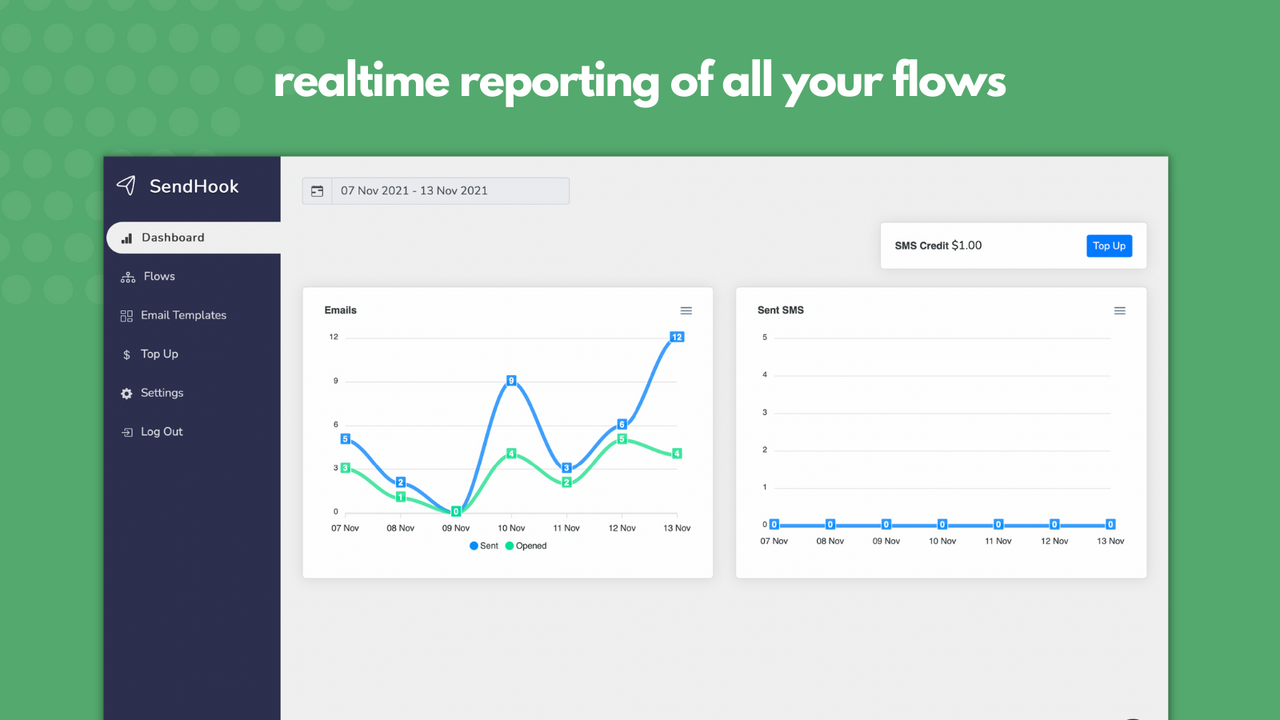1280x720 pixels.
Task: Click the Sent SMS 0 point on 10 Nov
Action: [x=942, y=524]
